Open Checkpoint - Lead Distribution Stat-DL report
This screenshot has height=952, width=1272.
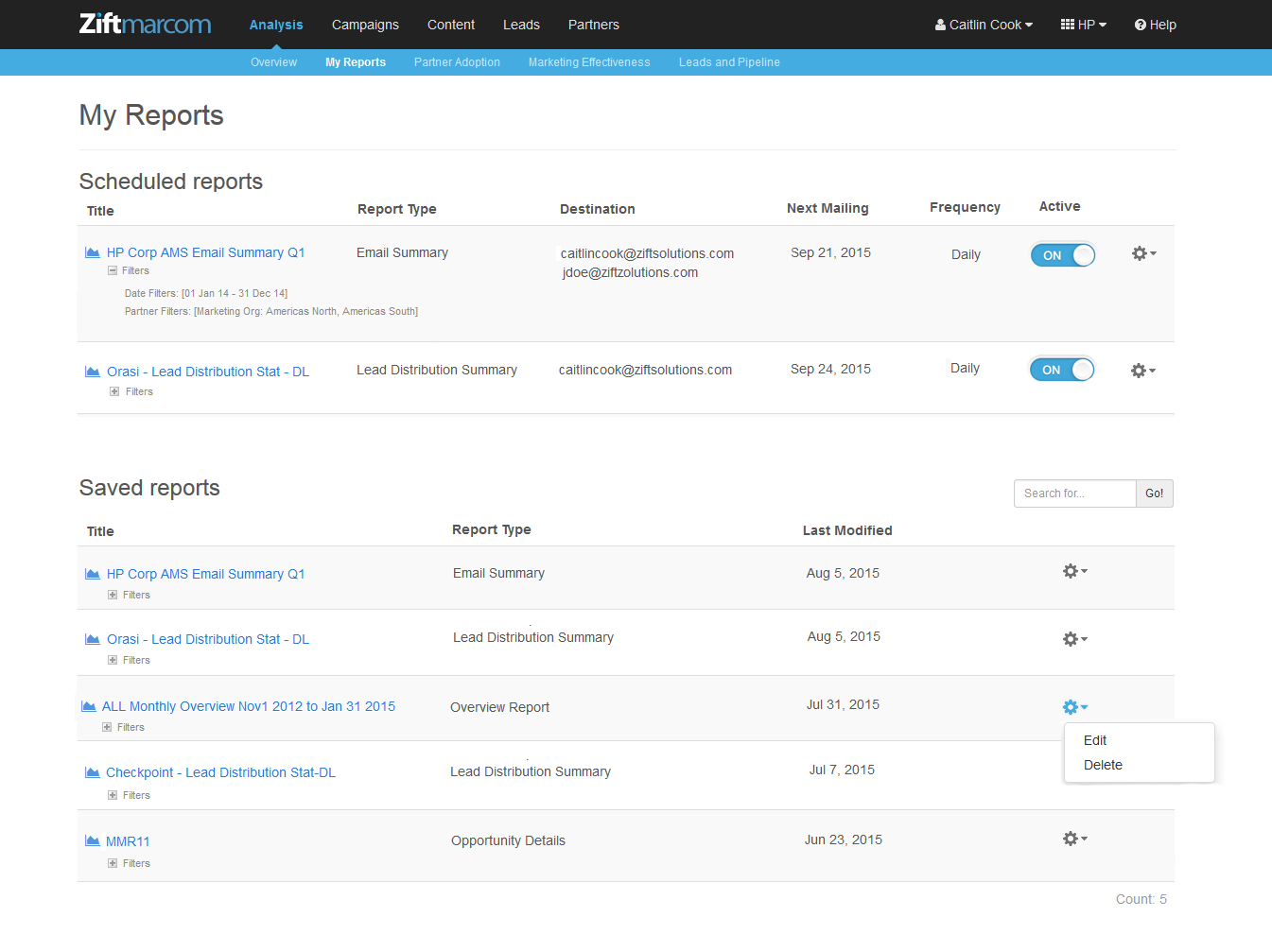(x=220, y=772)
